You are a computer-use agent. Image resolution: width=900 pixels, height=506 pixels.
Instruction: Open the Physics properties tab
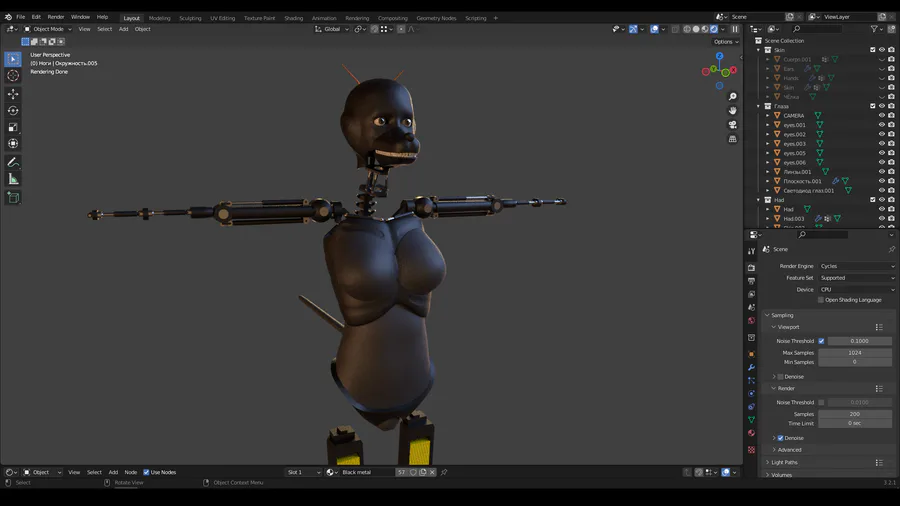coord(751,394)
